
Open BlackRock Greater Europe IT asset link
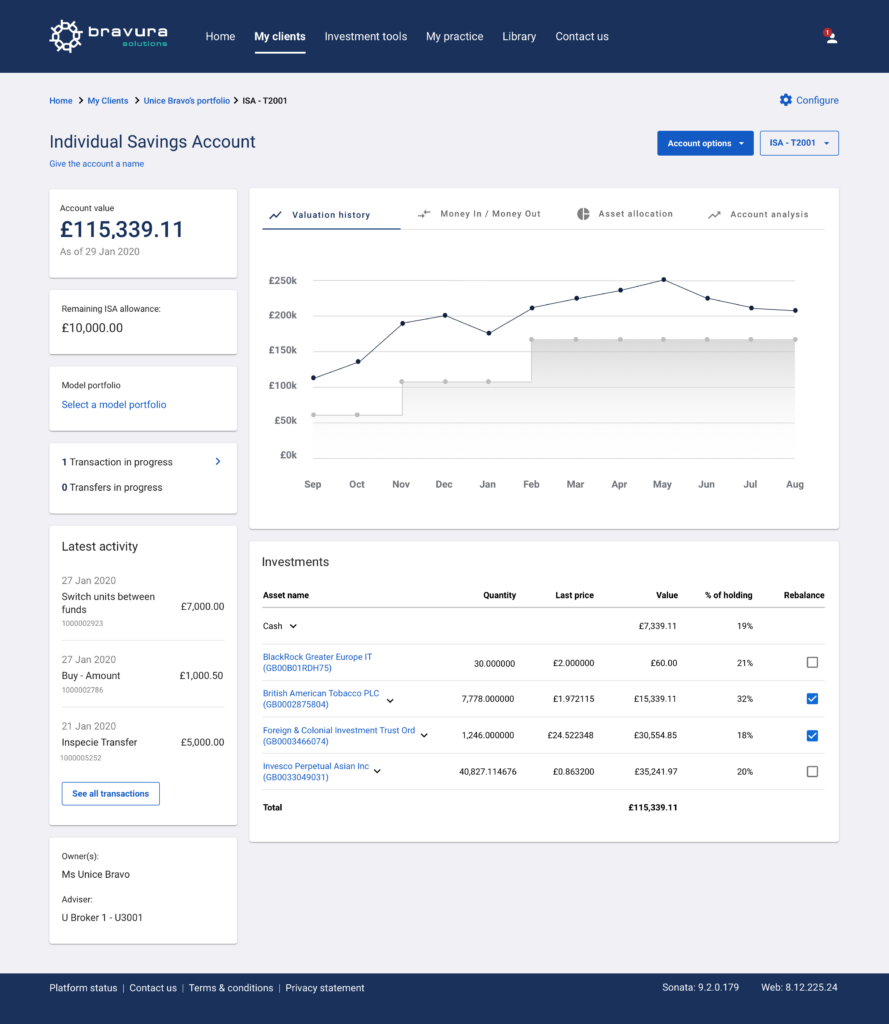tap(317, 662)
